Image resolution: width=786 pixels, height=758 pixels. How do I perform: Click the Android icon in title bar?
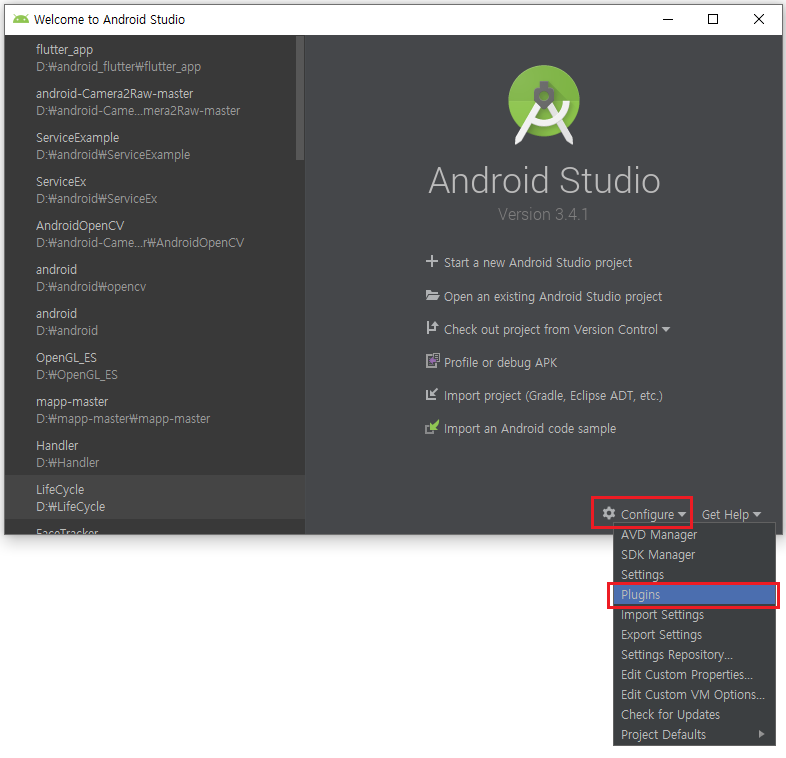21,19
